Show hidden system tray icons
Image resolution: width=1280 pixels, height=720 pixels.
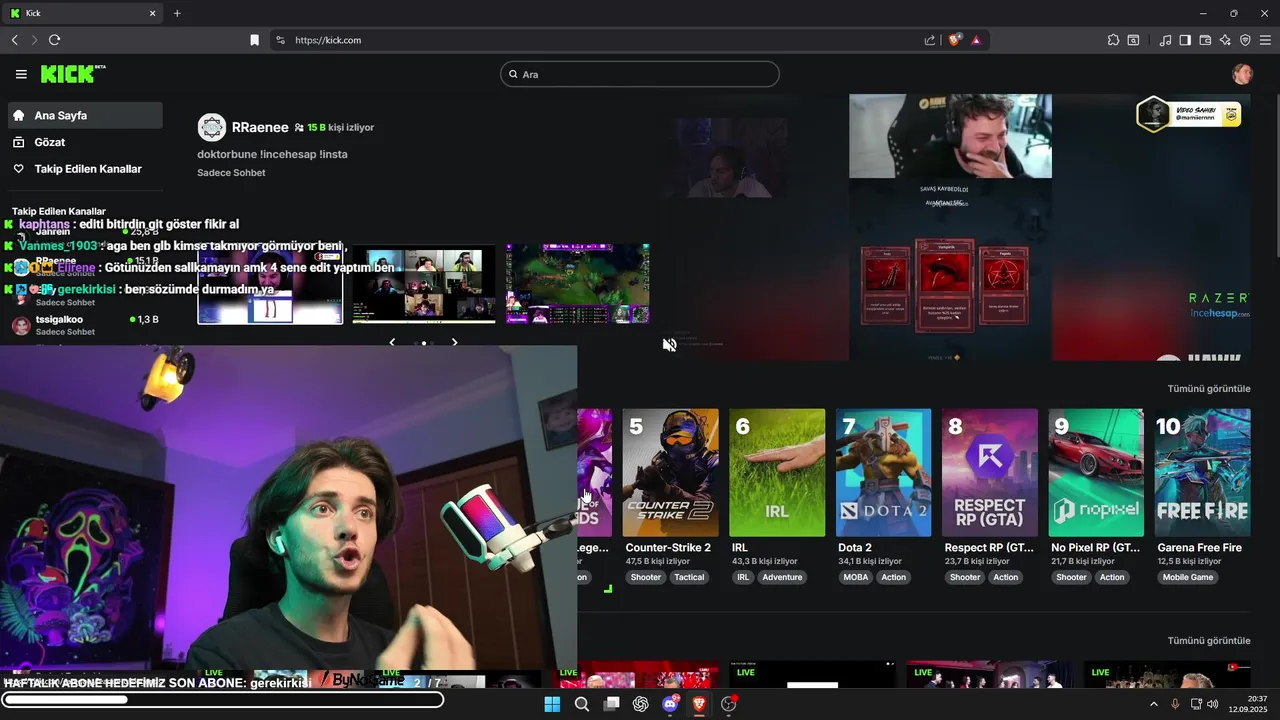[x=1154, y=704]
